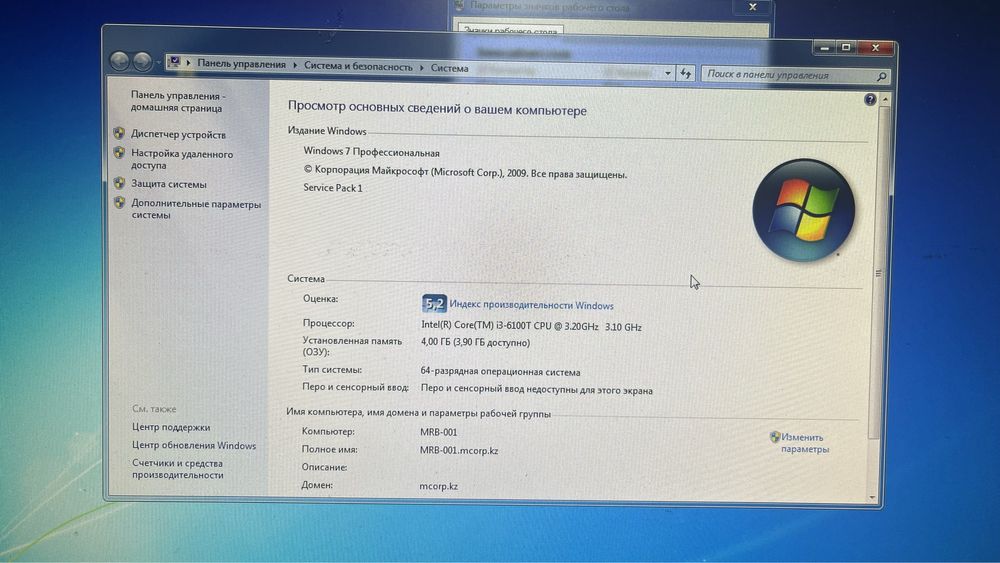Click shield icon beside Дополнительные параметры системы
This screenshot has width=1000, height=563.
pos(119,203)
